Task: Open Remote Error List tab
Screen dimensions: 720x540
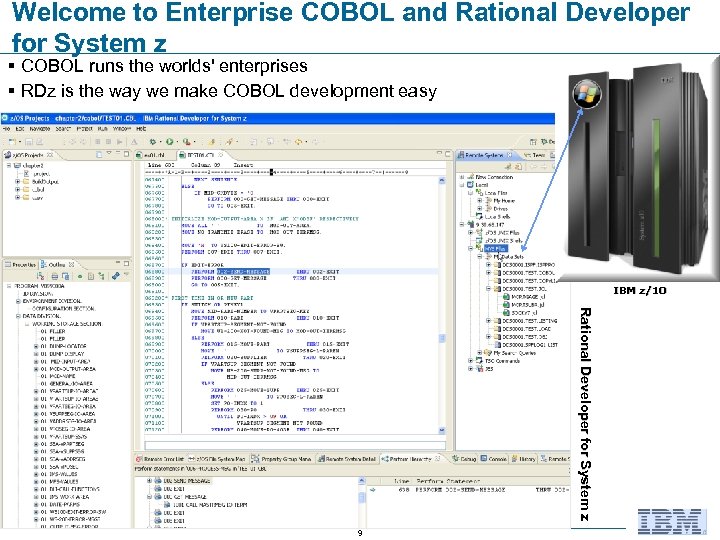Action: tap(159, 459)
